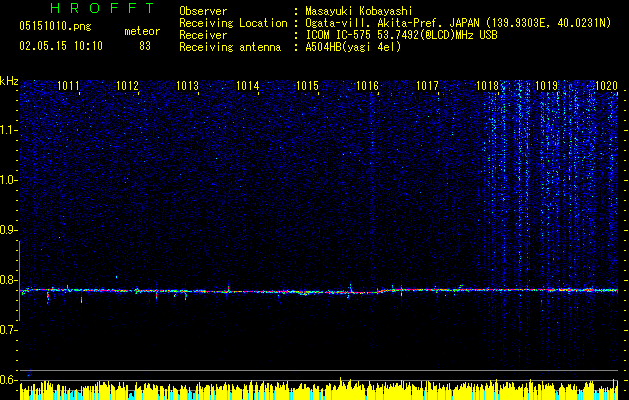Click the 'Receiving Location' label
This screenshot has height=400, width=629.
point(233,23)
